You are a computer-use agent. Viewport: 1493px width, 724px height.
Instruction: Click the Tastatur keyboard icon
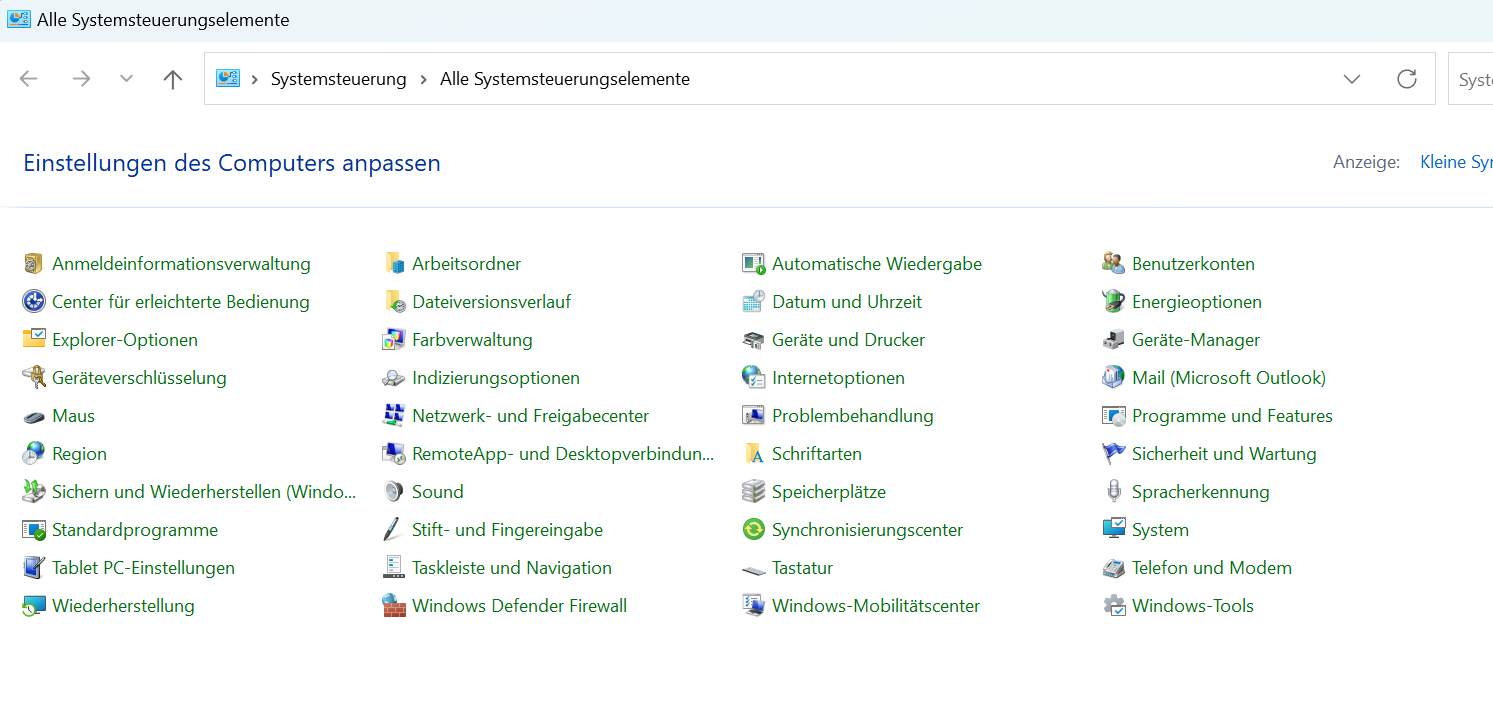point(754,569)
